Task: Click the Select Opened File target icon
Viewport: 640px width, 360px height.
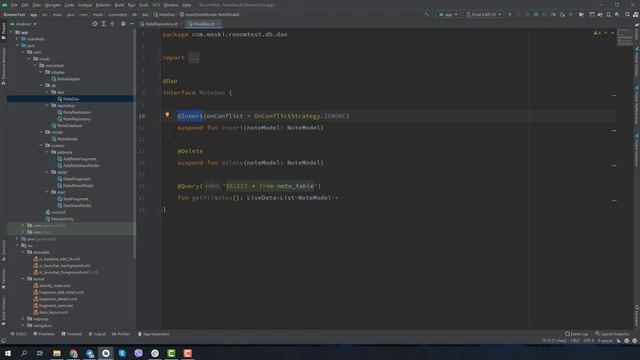Action: coord(95,24)
